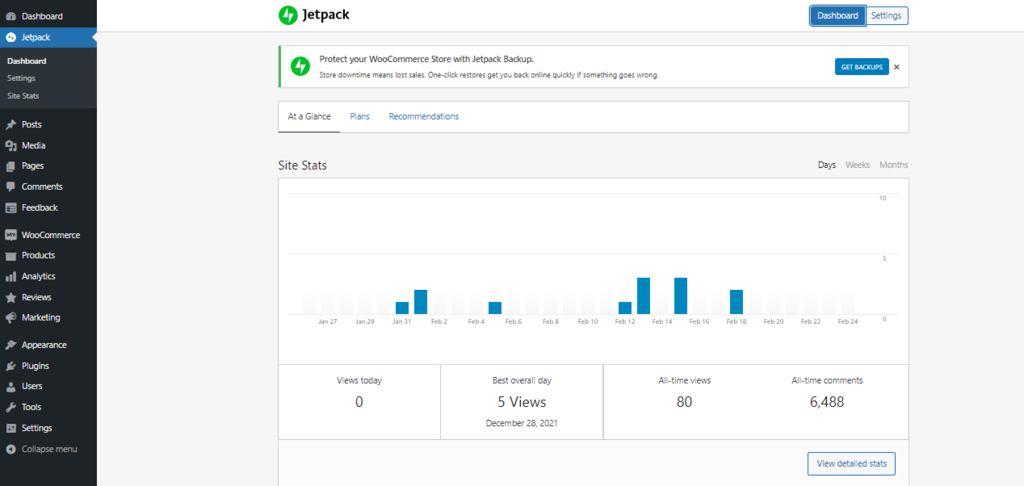Click the Reviews star icon
Image resolution: width=1024 pixels, height=486 pixels.
[10, 298]
